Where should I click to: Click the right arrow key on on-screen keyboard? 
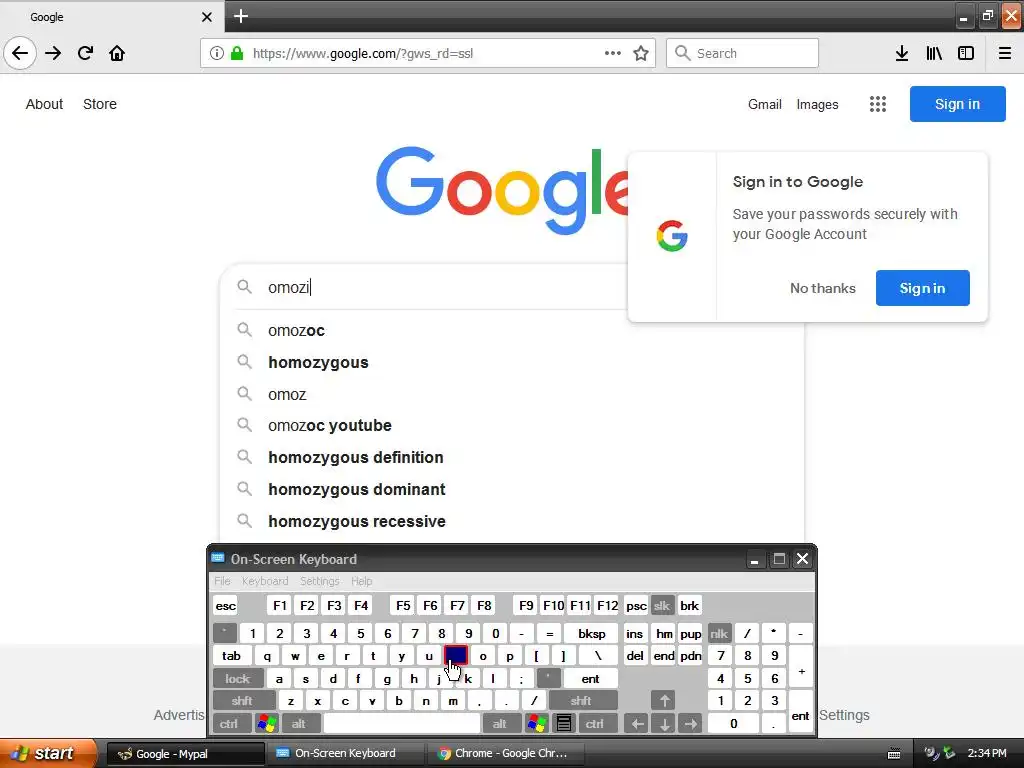690,724
